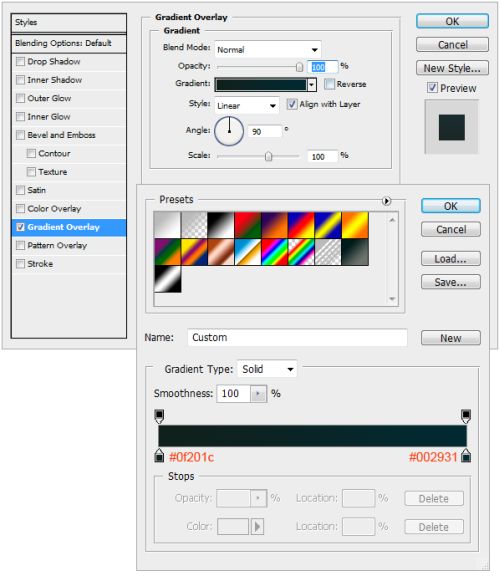Screen dimensions: 500x581
Task: Select the right color stop #002931
Action: click(466, 455)
